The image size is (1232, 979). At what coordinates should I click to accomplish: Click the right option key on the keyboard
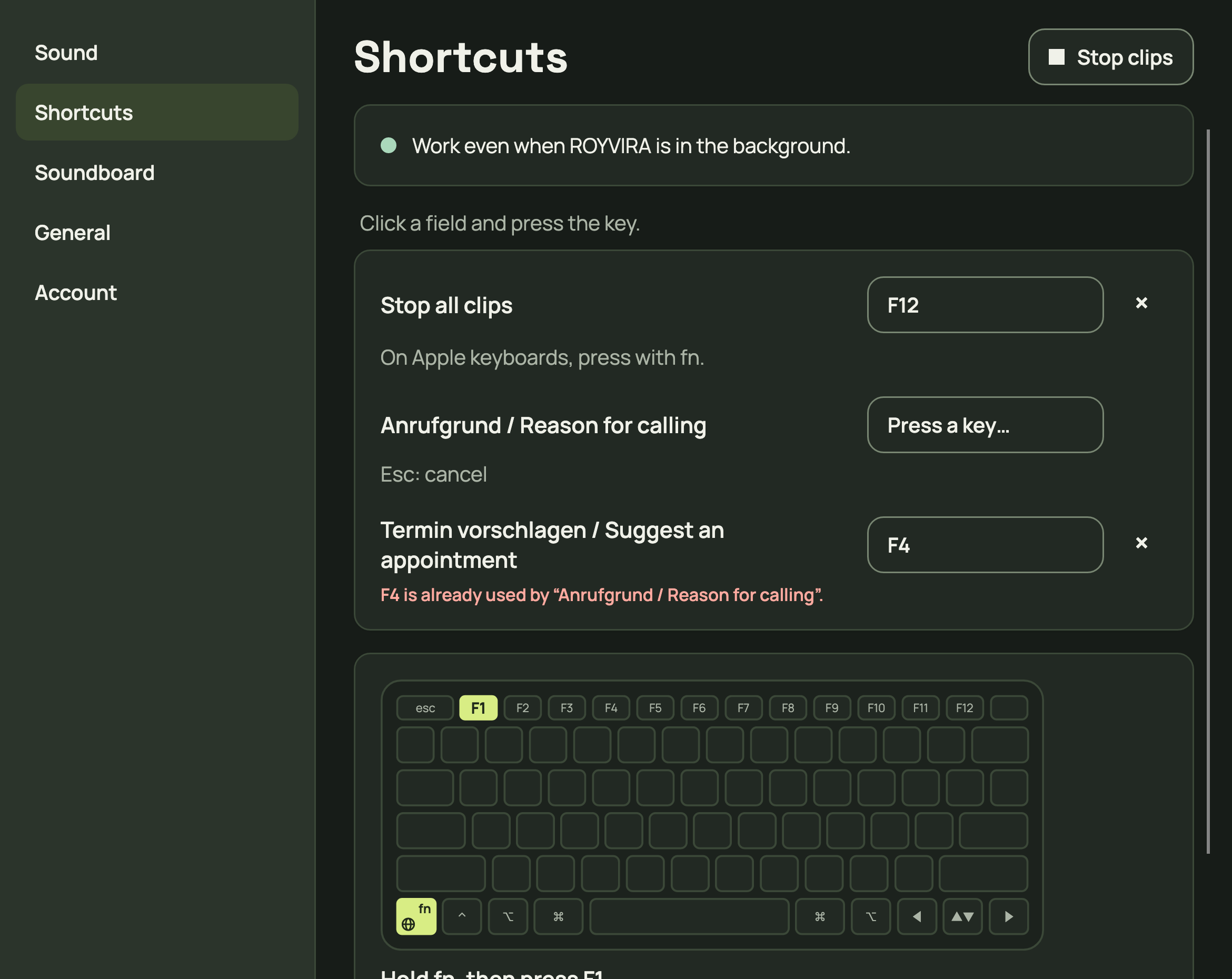pos(871,916)
